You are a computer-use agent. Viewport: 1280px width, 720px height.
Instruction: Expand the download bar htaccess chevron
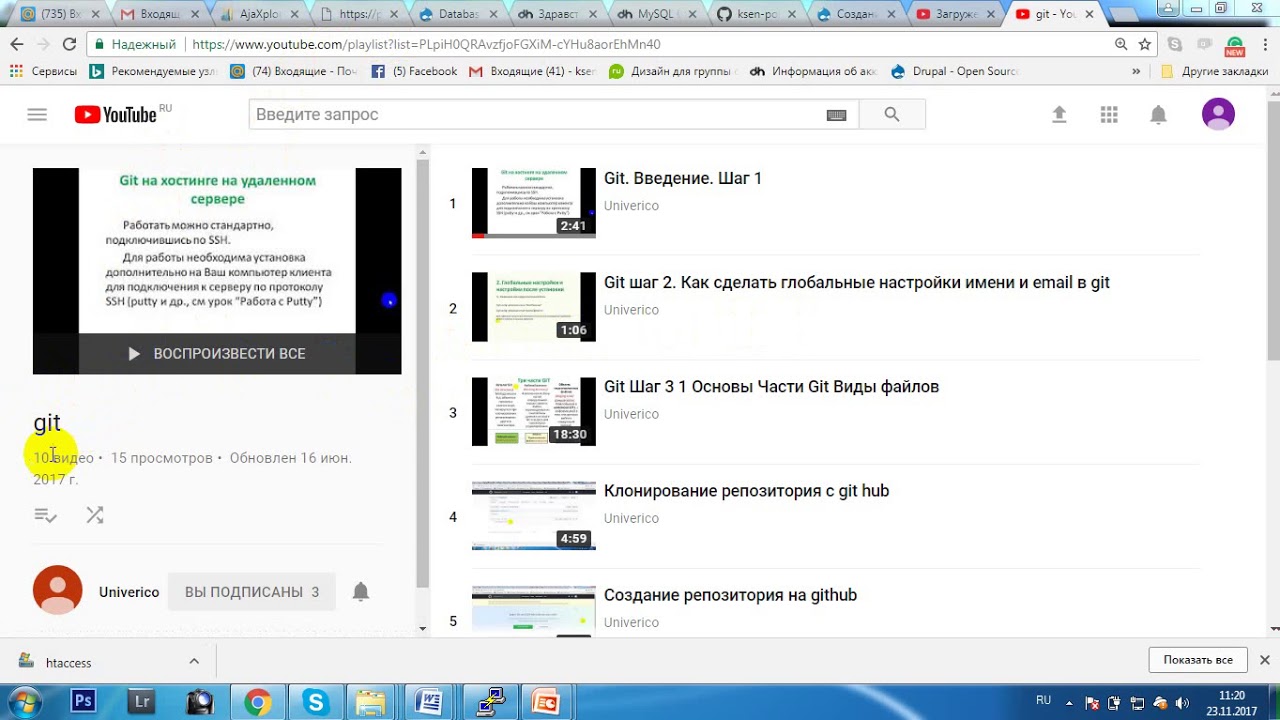click(x=194, y=661)
